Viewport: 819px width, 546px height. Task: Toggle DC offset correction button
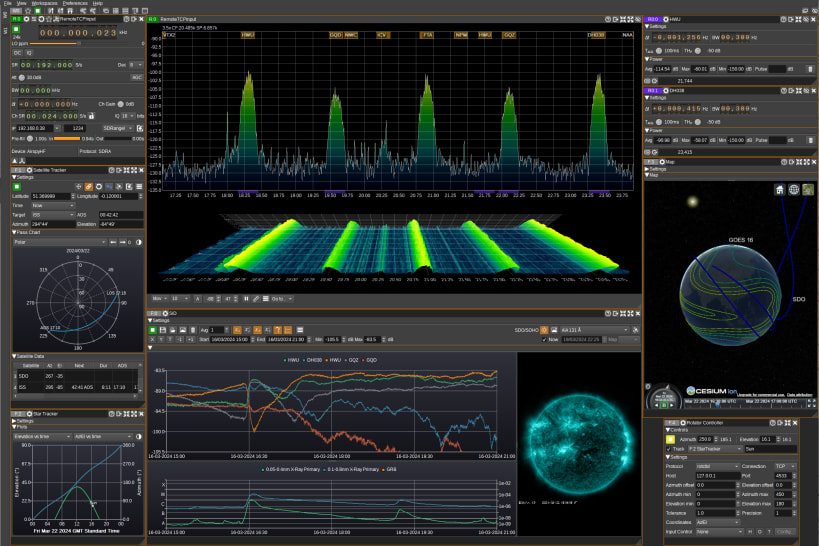(17, 53)
